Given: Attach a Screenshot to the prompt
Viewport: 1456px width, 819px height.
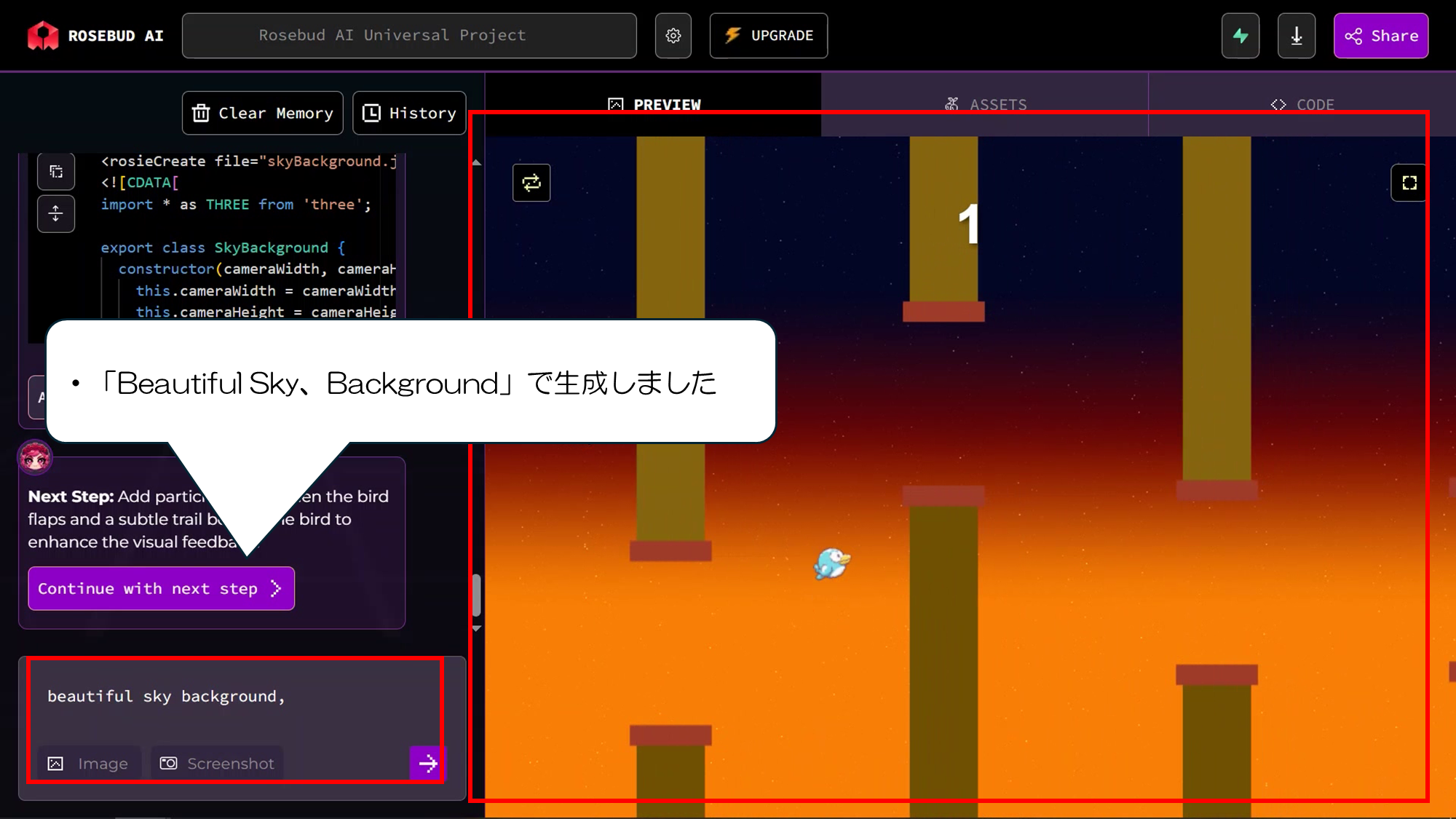Looking at the screenshot, I should coord(218,764).
